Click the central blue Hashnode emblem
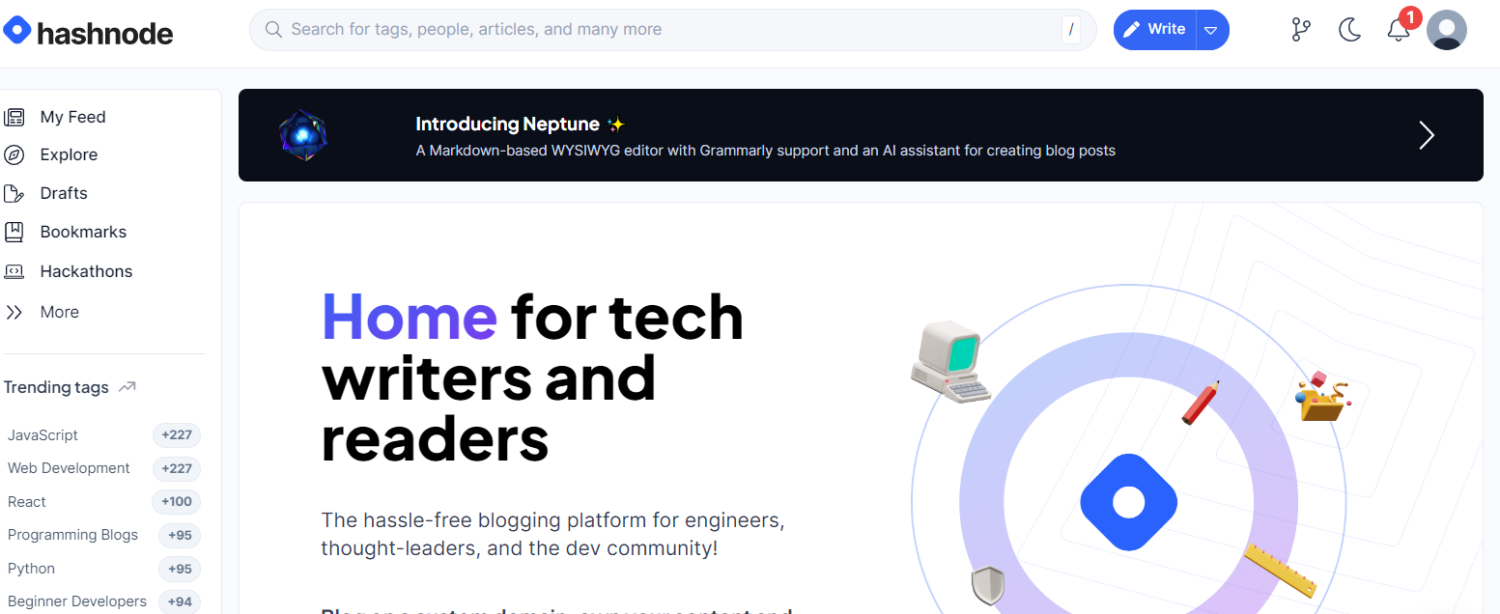This screenshot has height=614, width=1500. point(1128,502)
